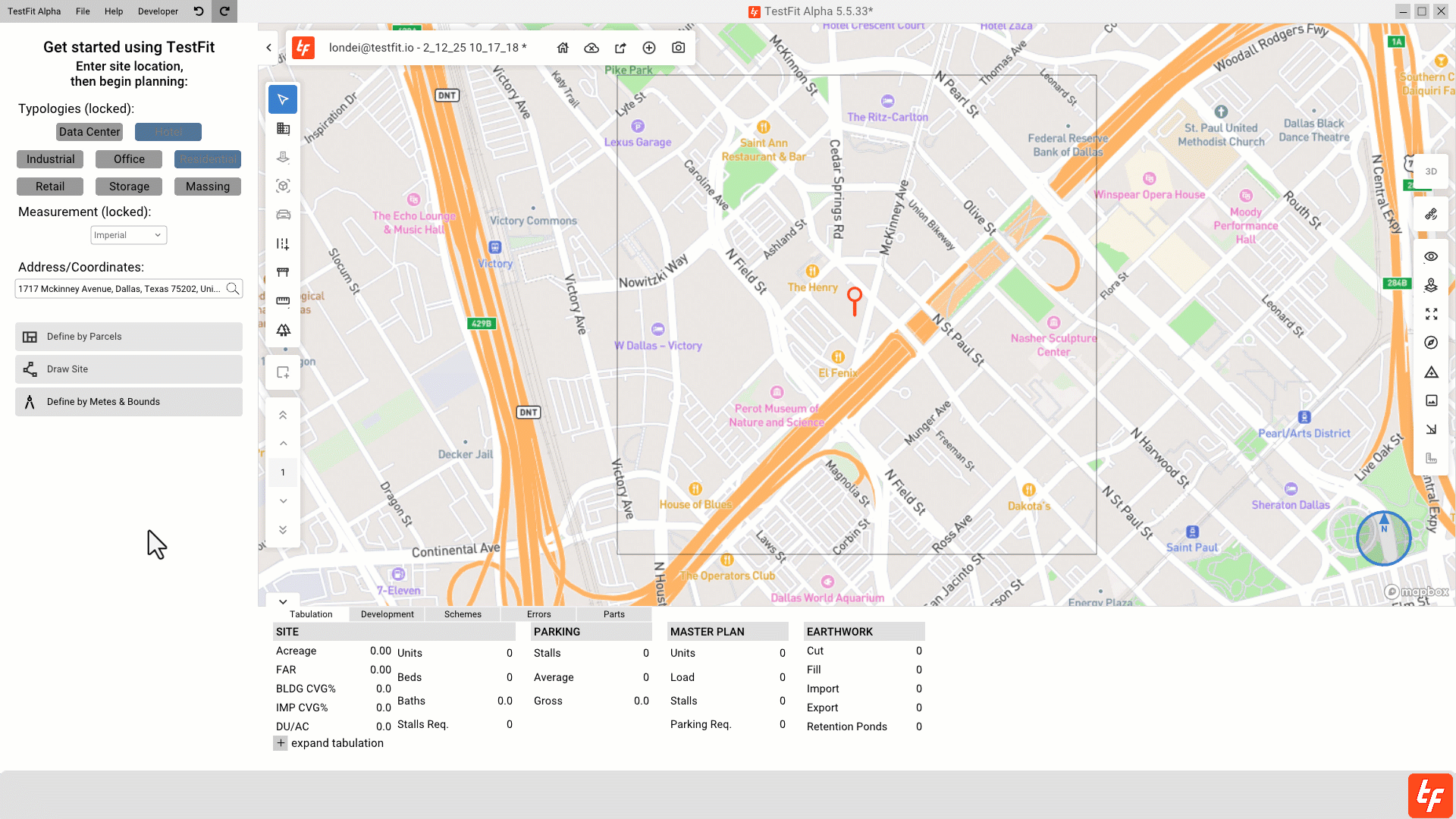Click the fit-to-extents arrows icon
The width and height of the screenshot is (1456, 819).
1431,314
